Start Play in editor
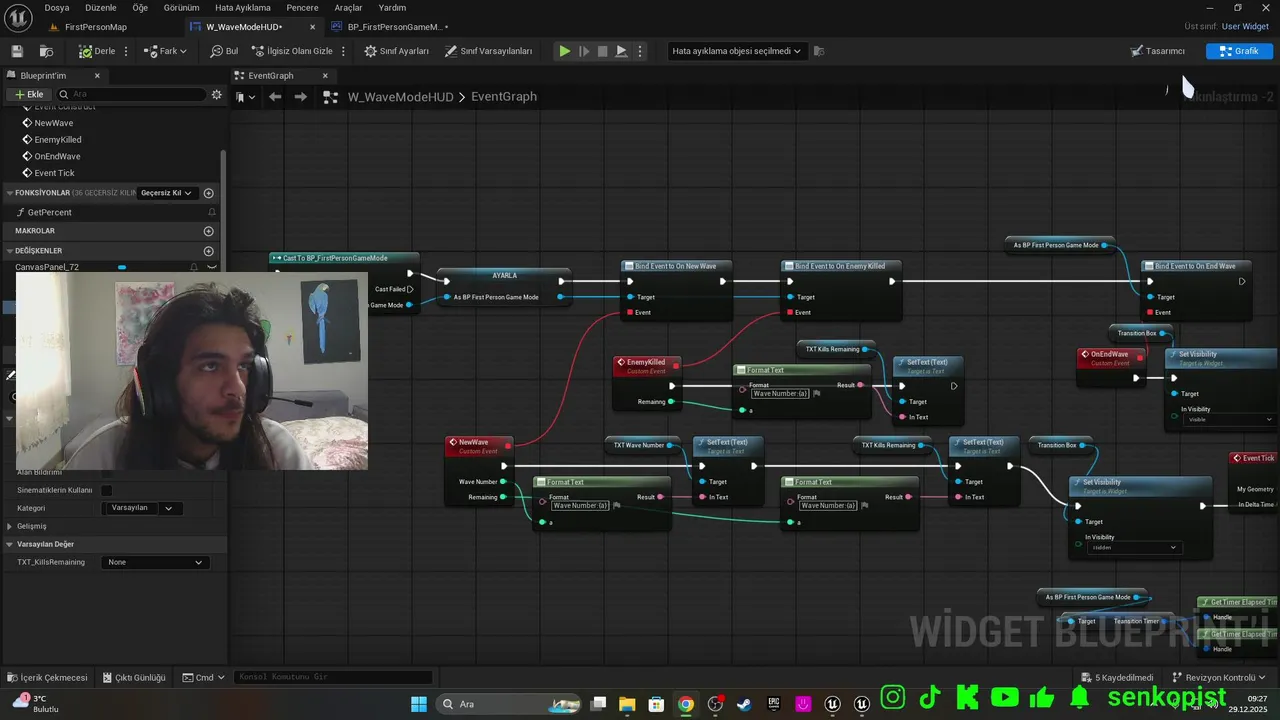 (565, 51)
